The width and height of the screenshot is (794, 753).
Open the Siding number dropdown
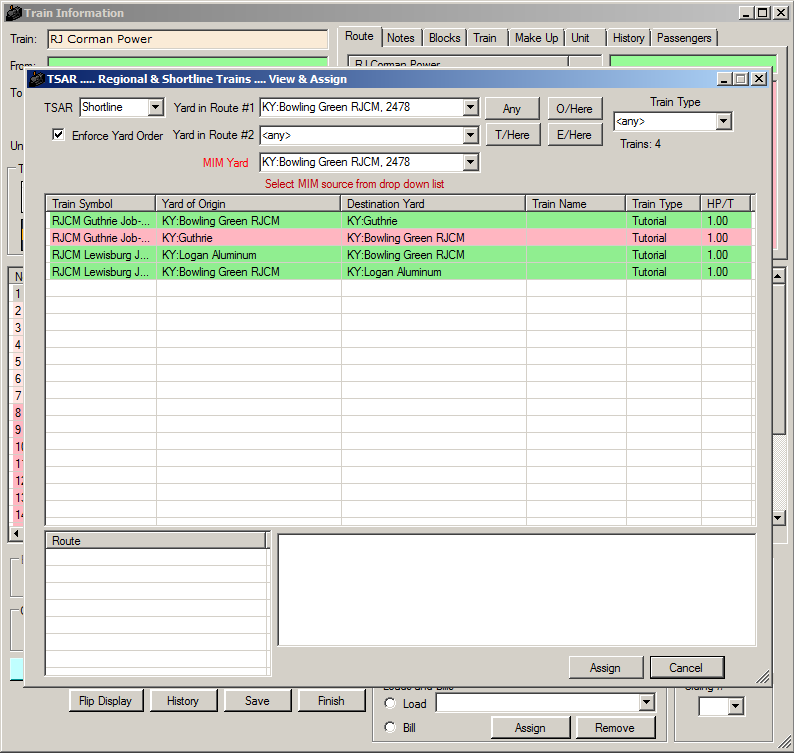(736, 706)
